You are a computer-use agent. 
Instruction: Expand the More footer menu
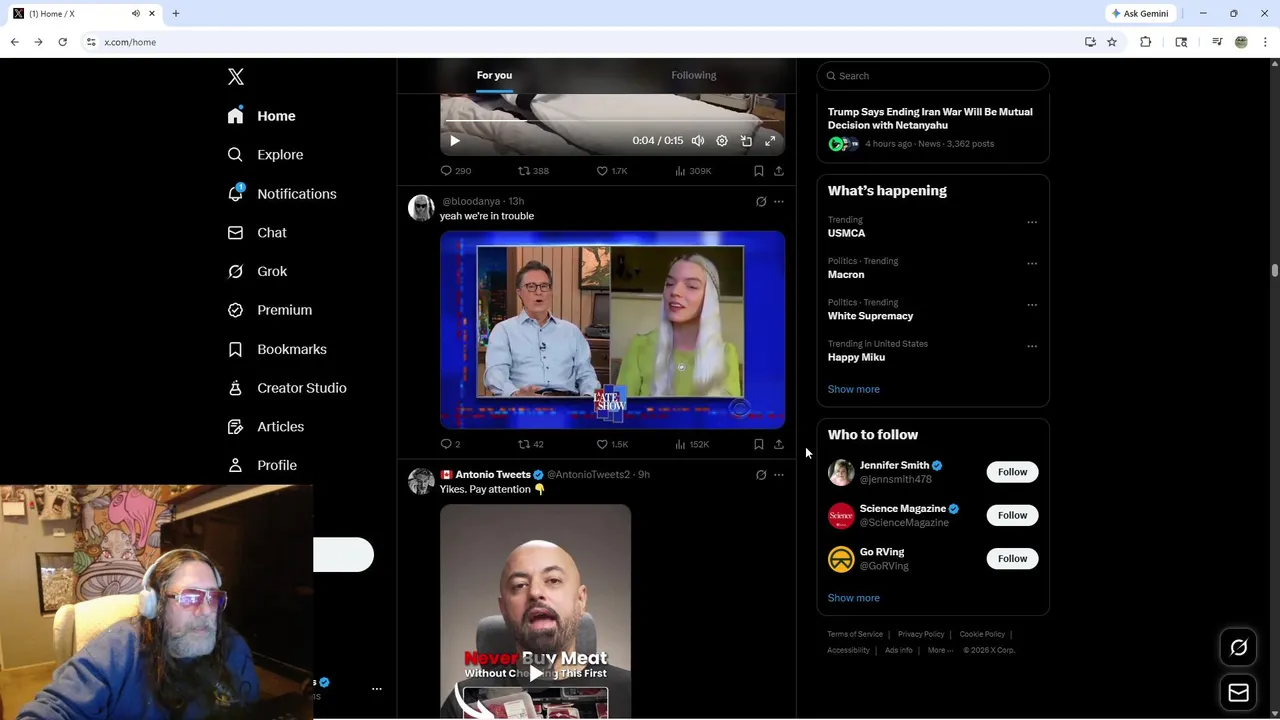[x=940, y=650]
